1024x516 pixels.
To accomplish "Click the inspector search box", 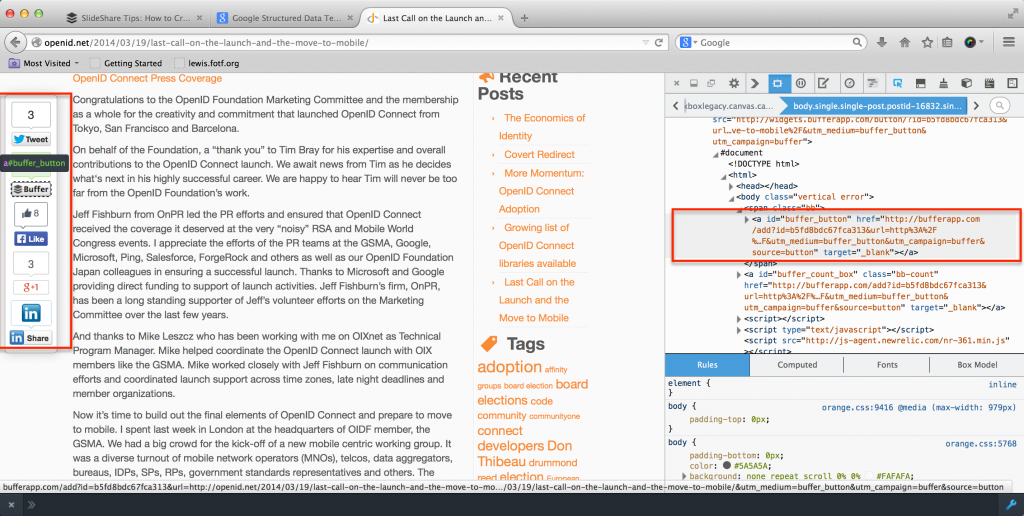I will point(999,105).
